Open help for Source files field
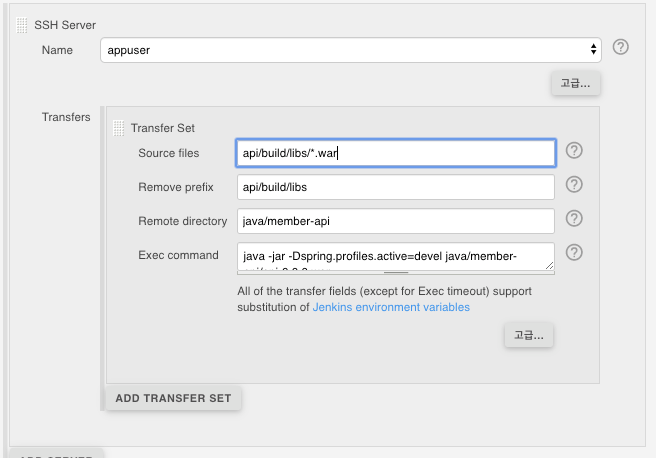The height and width of the screenshot is (458, 656). 574,151
